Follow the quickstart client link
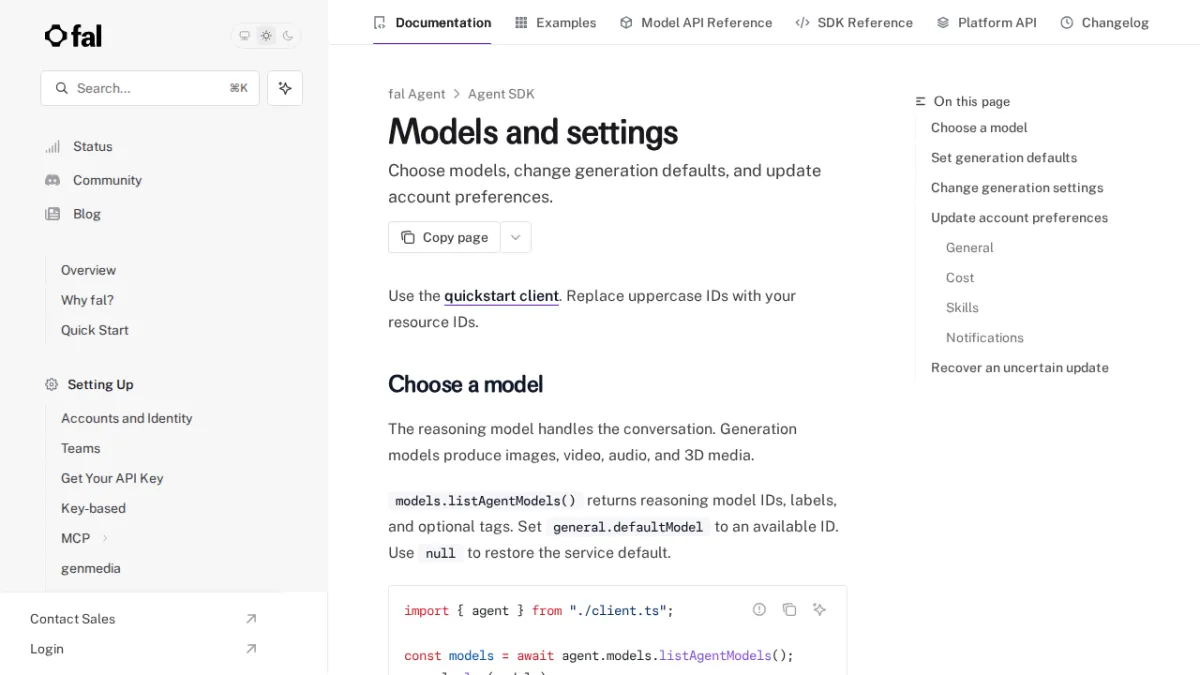 (501, 296)
